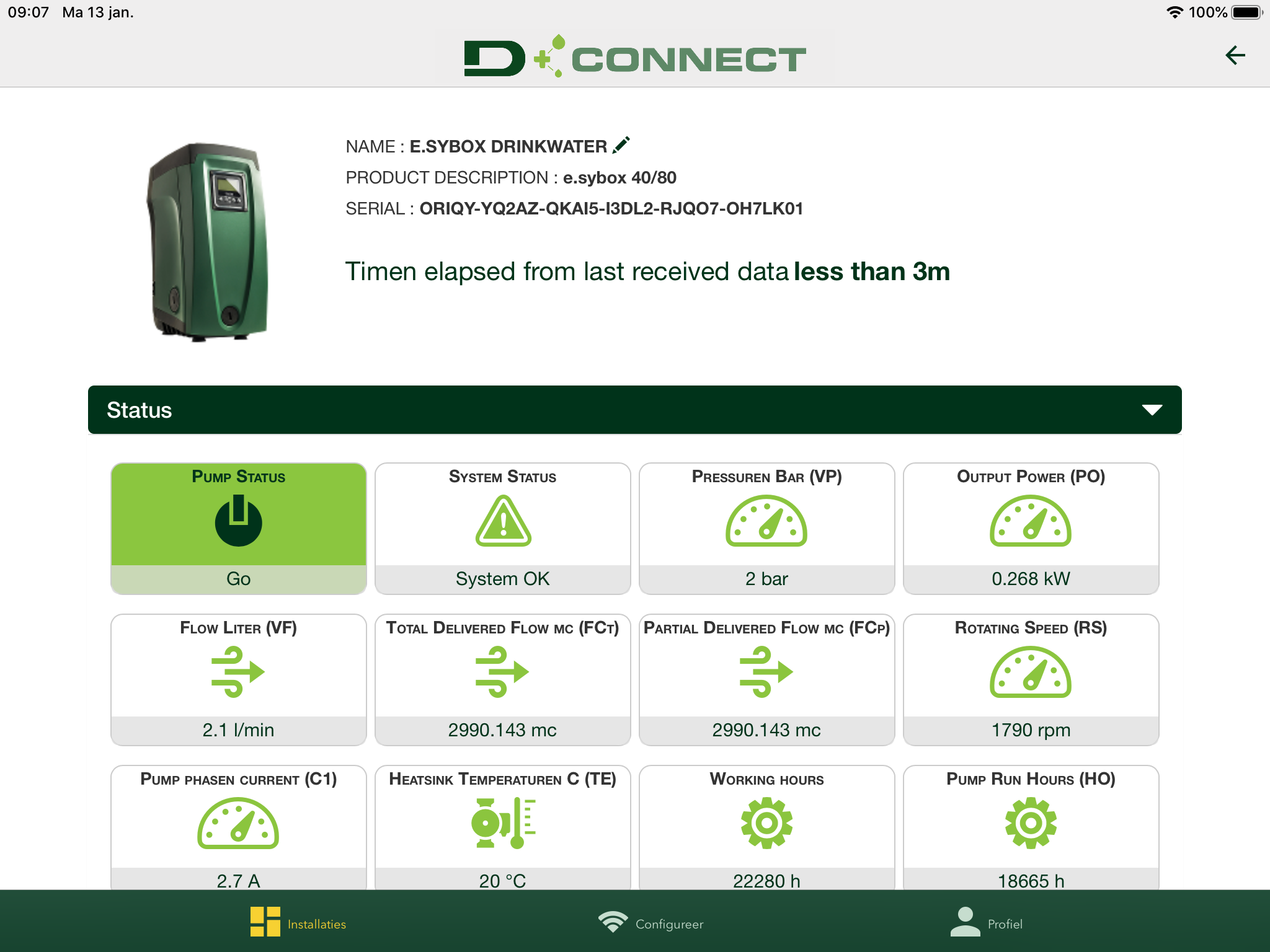
Task: Tap the Pump Run Hours (HO) gear icon
Action: point(1031,823)
